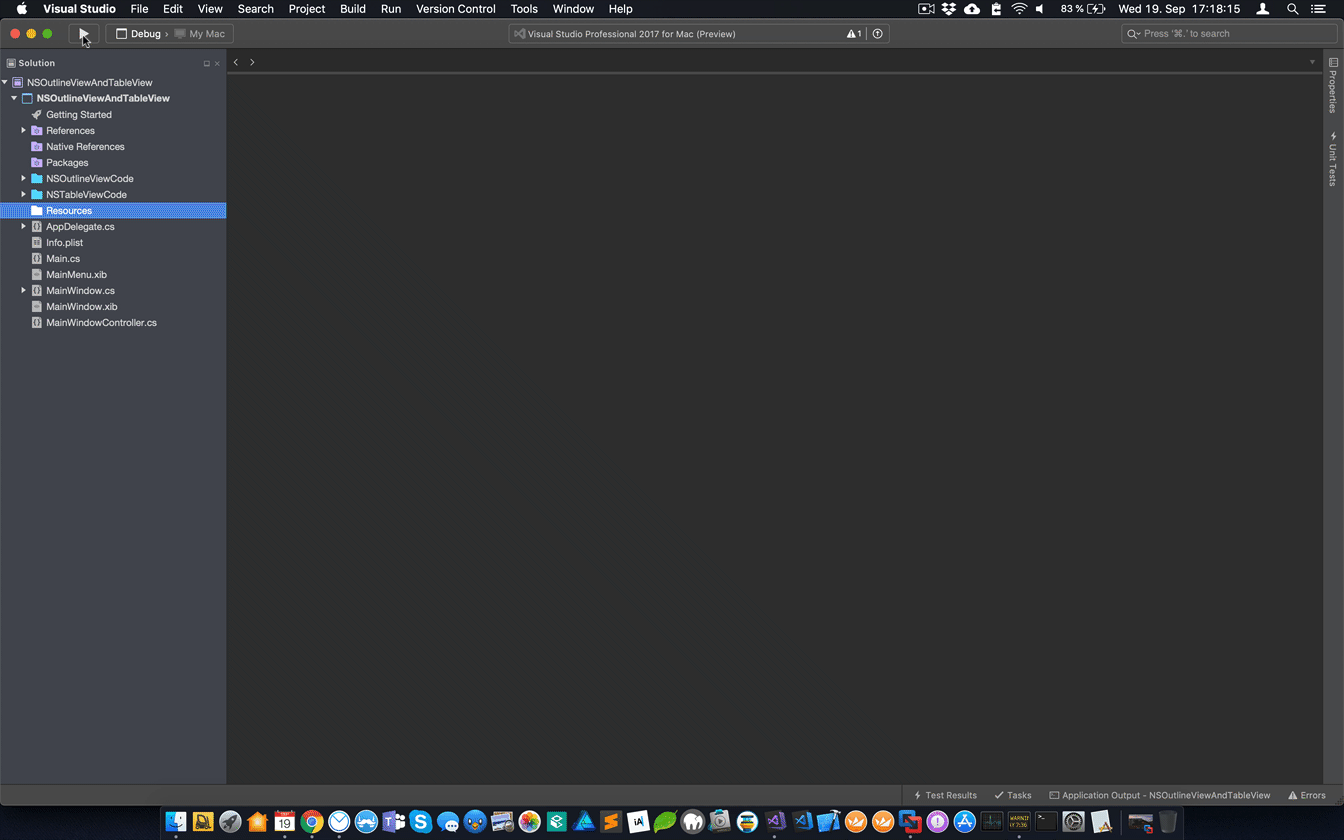Select Info.plist in the solution tree
This screenshot has height=840, width=1344.
pos(64,243)
